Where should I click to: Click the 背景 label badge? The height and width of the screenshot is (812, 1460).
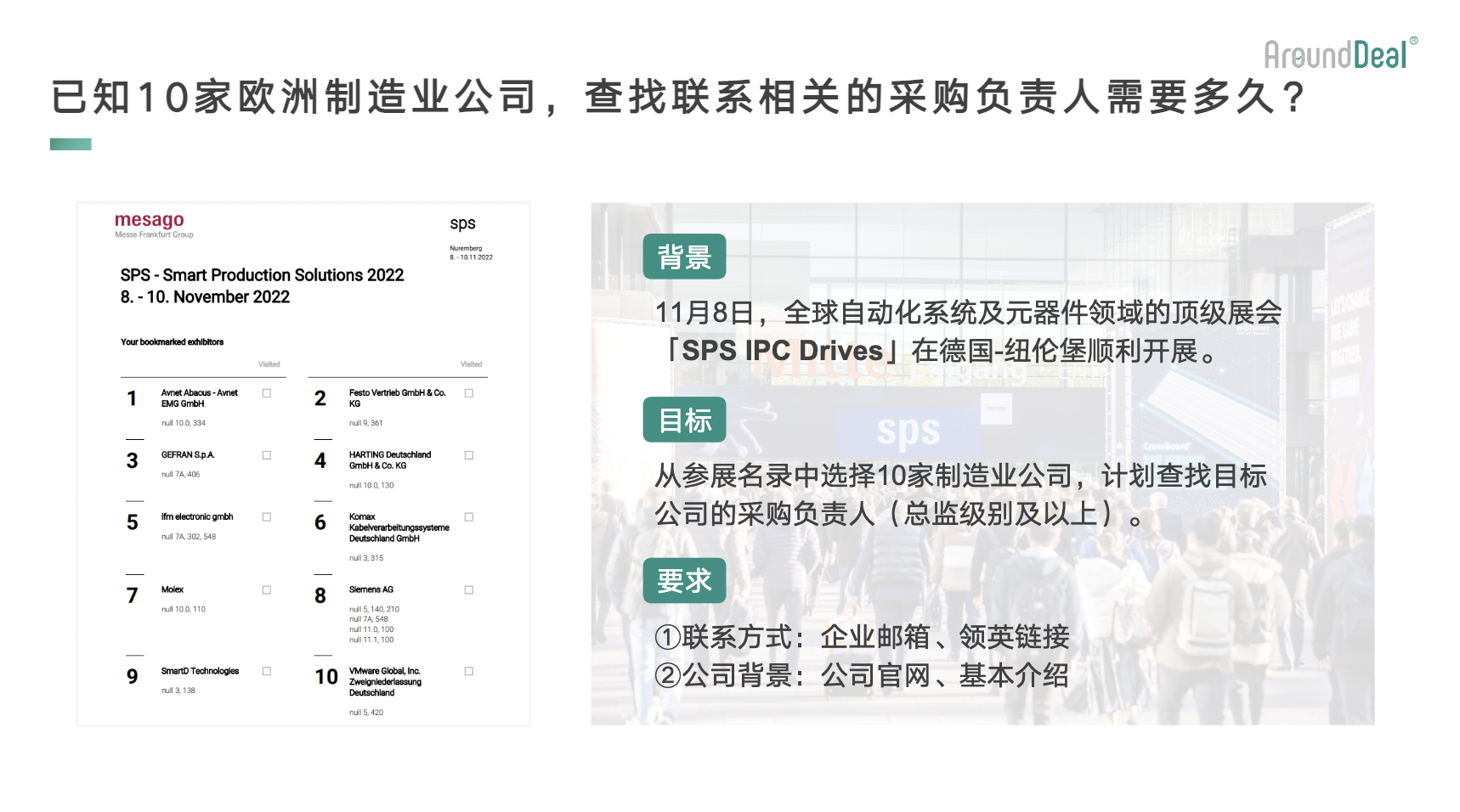click(684, 257)
